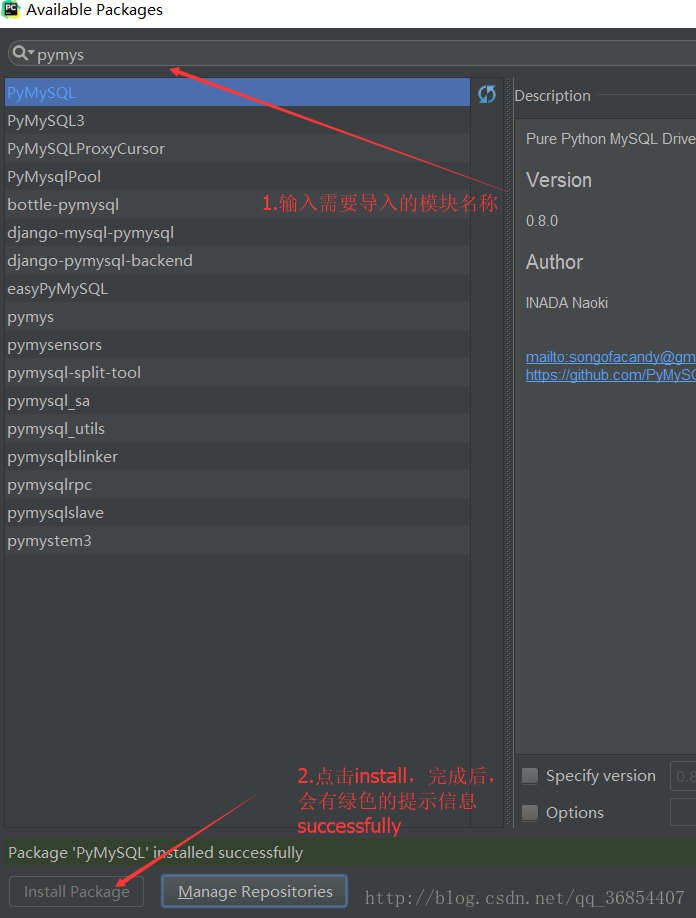Click the installed successfully status message
Screen dimensions: 696x918
(156, 853)
